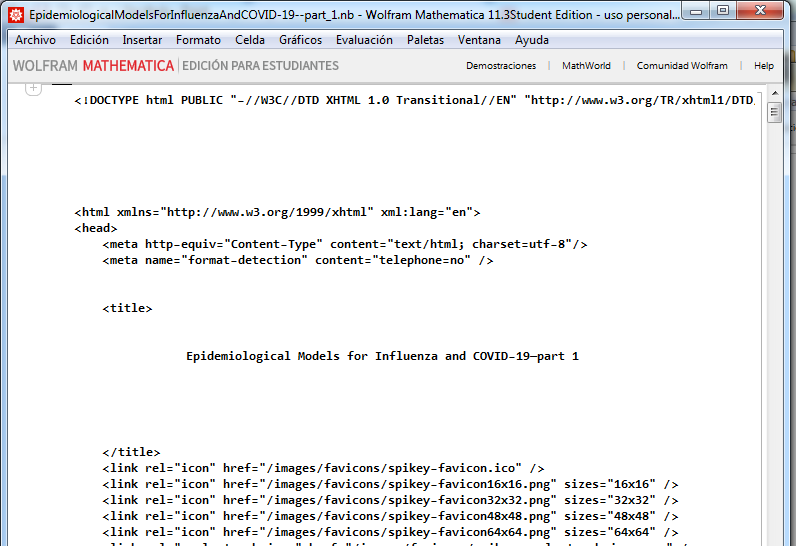Open the Demostraciones link
796x546 pixels.
501,66
